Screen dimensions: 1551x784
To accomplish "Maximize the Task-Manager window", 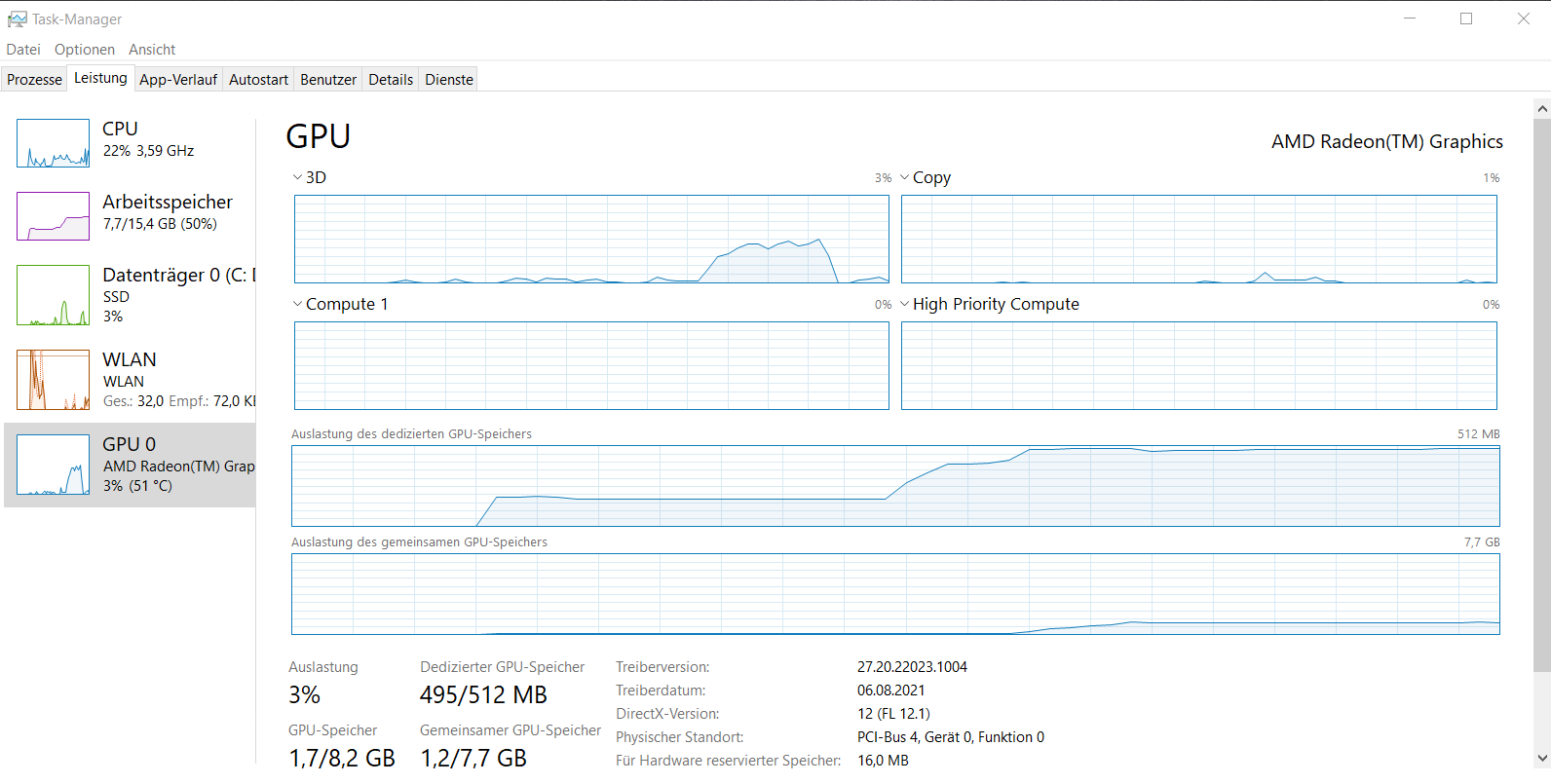I will click(x=1466, y=19).
